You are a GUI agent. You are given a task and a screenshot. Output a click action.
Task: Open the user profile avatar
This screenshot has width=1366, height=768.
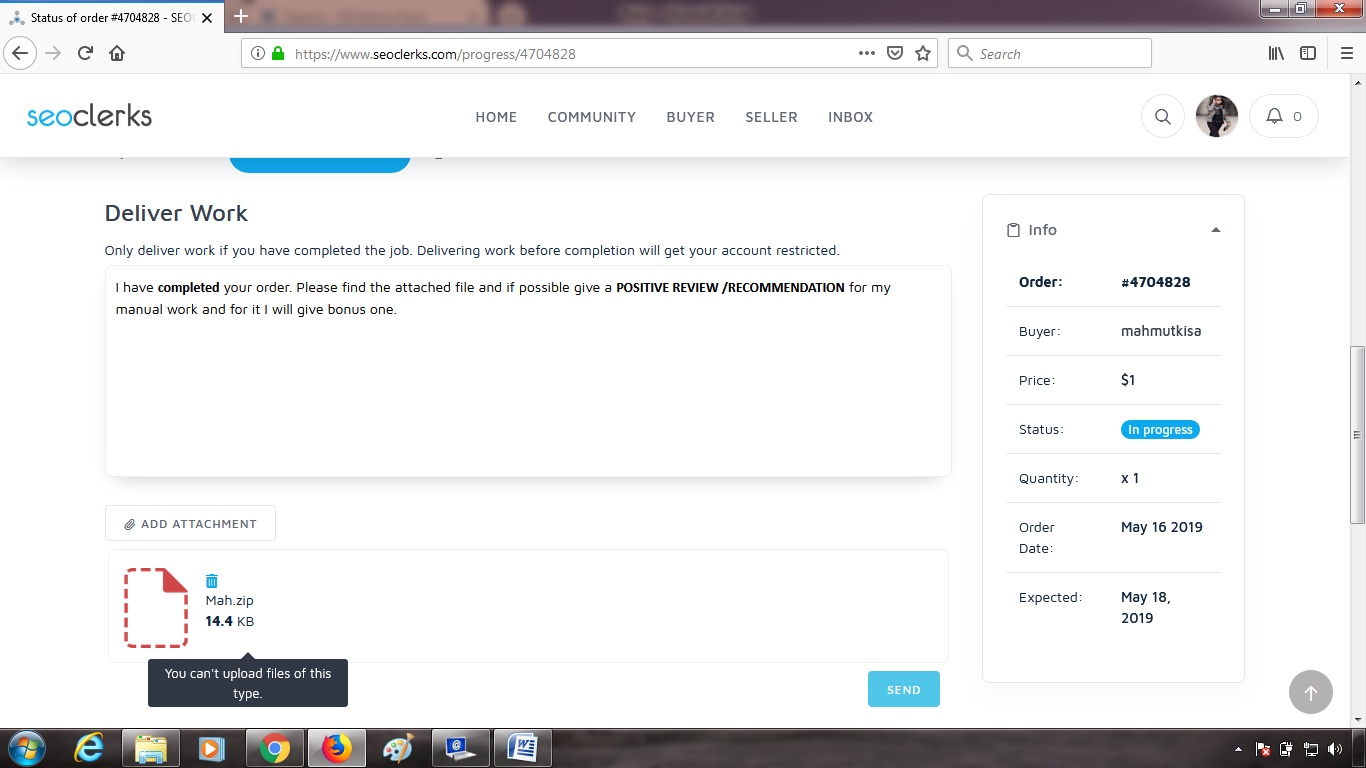pyautogui.click(x=1217, y=116)
